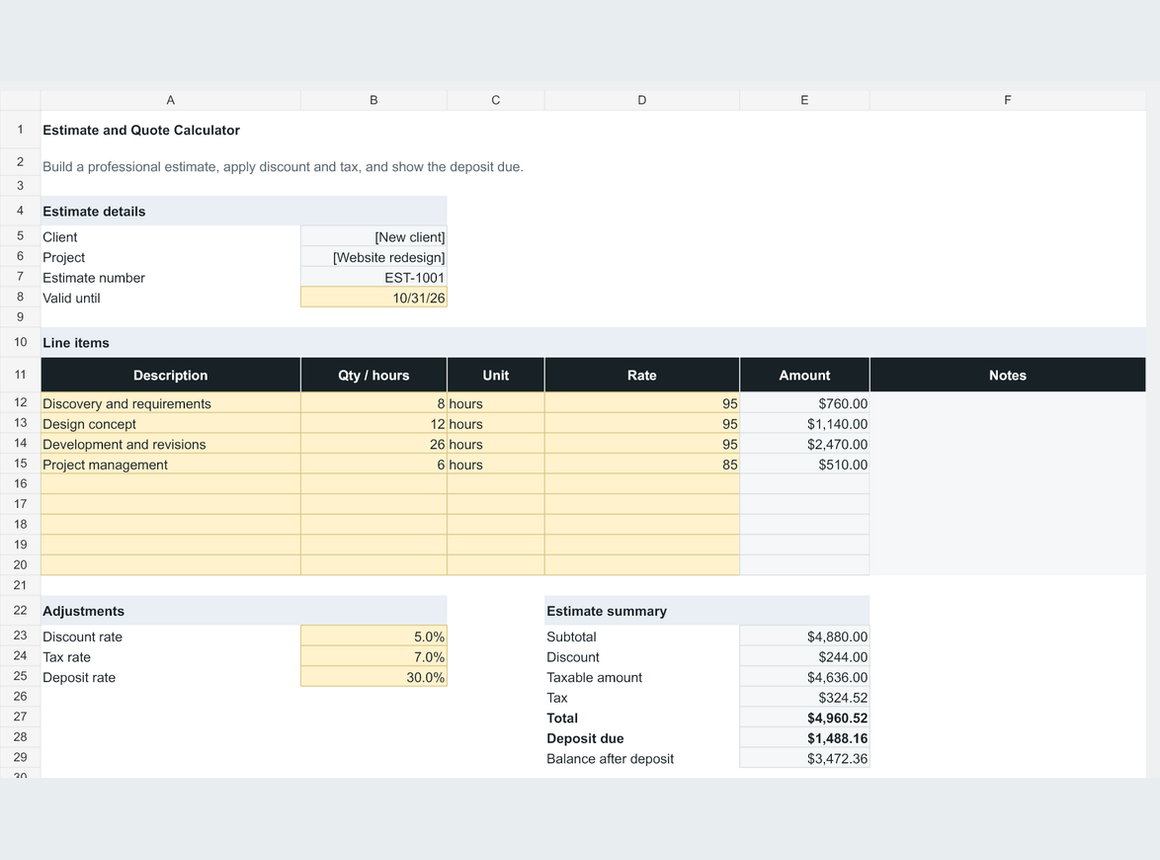Select the Client name input cell

(x=374, y=237)
